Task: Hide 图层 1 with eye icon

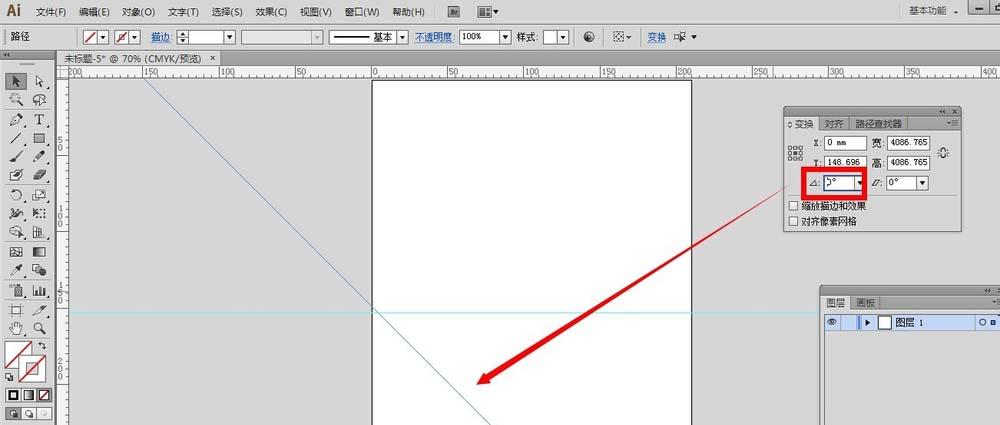Action: click(832, 322)
